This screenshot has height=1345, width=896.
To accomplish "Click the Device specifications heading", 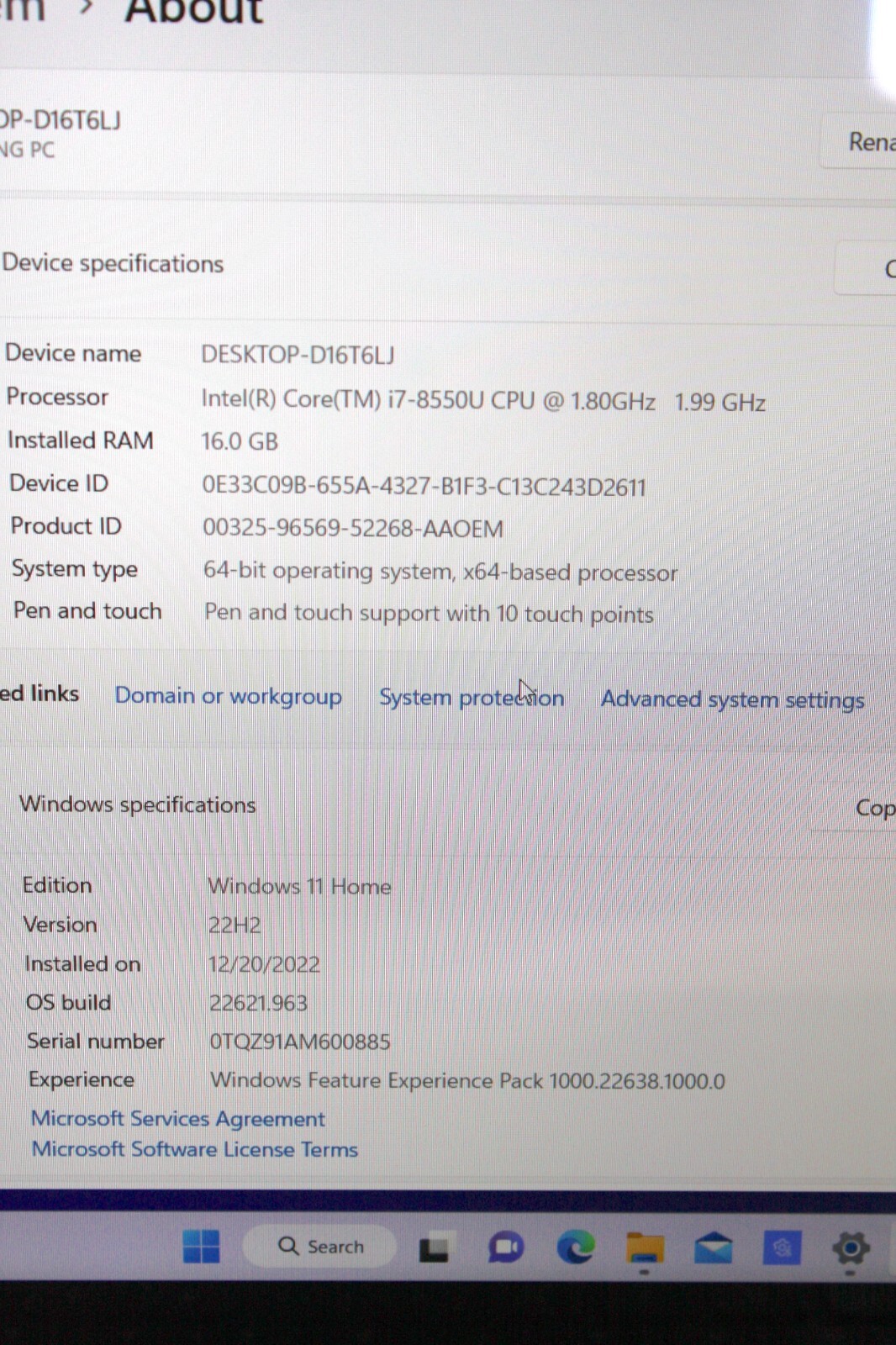I will point(113,263).
